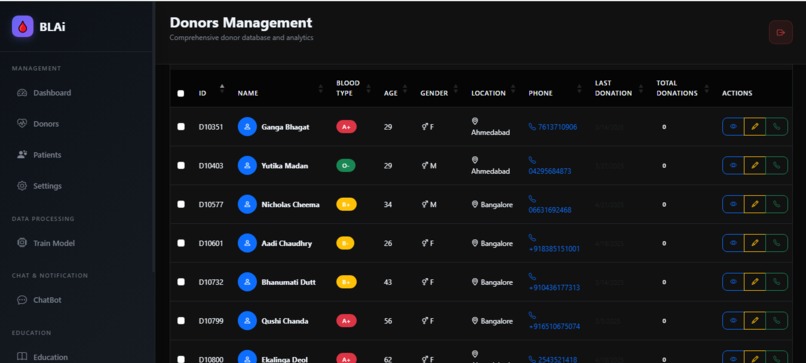The image size is (806, 363).
Task: Check the box for donor D10800
Action: tap(181, 359)
